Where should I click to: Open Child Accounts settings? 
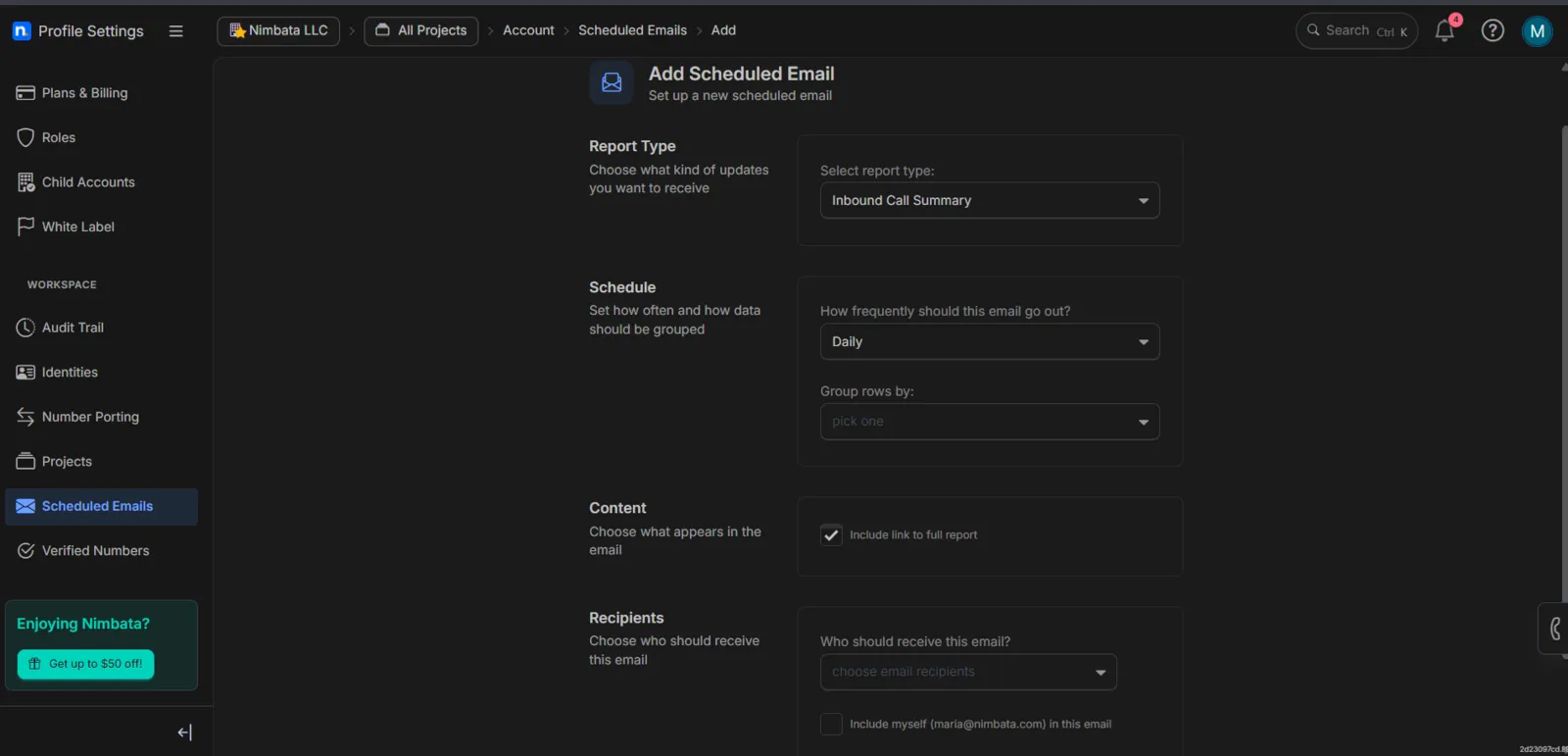click(x=101, y=182)
